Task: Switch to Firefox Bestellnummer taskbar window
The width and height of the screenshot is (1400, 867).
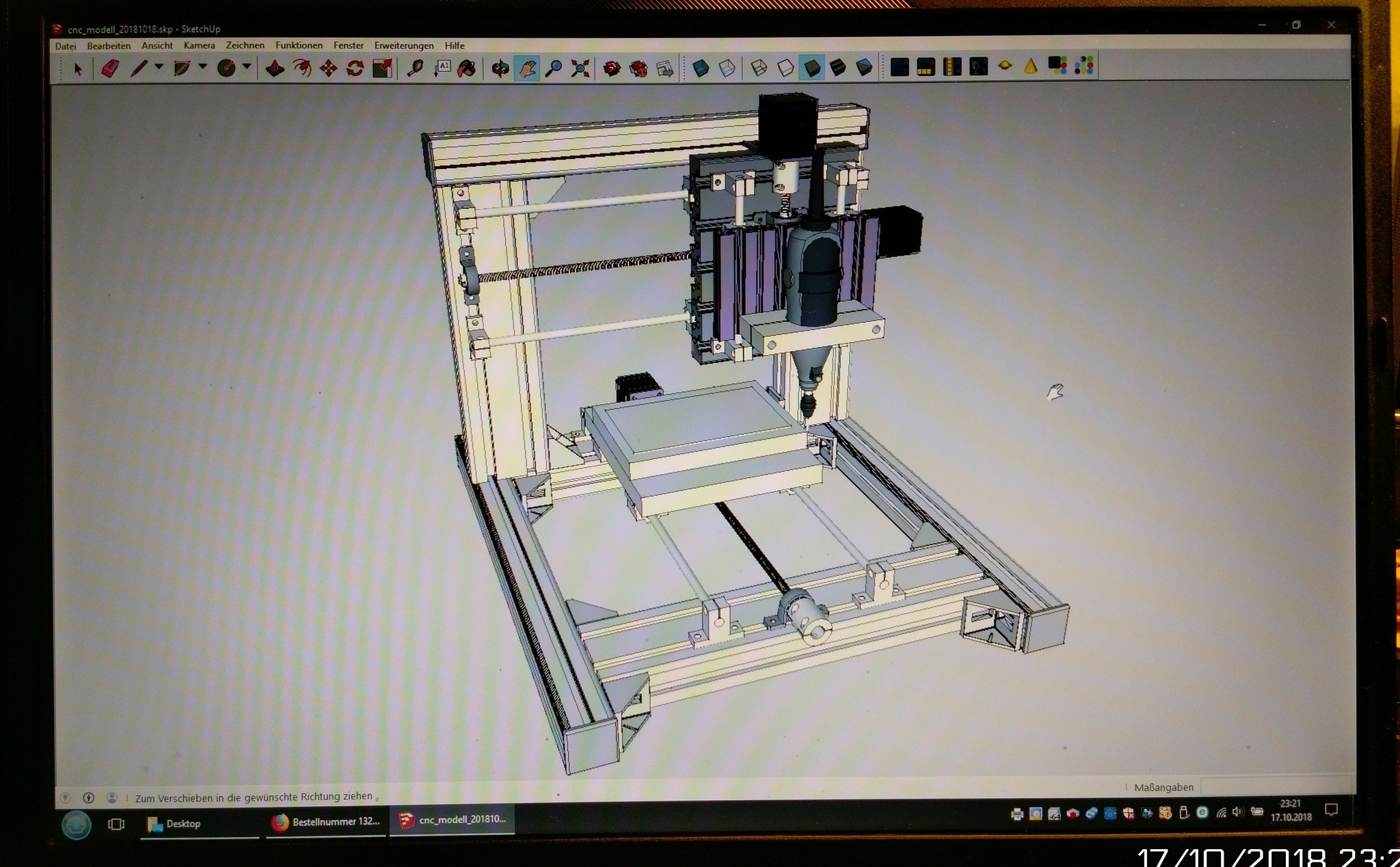Action: [325, 821]
